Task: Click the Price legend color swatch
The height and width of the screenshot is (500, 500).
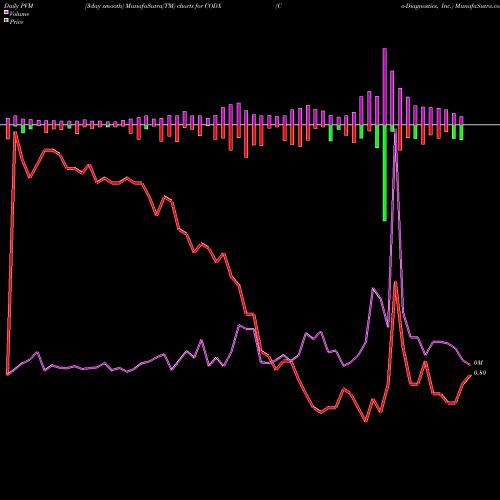Action: [x=6, y=20]
